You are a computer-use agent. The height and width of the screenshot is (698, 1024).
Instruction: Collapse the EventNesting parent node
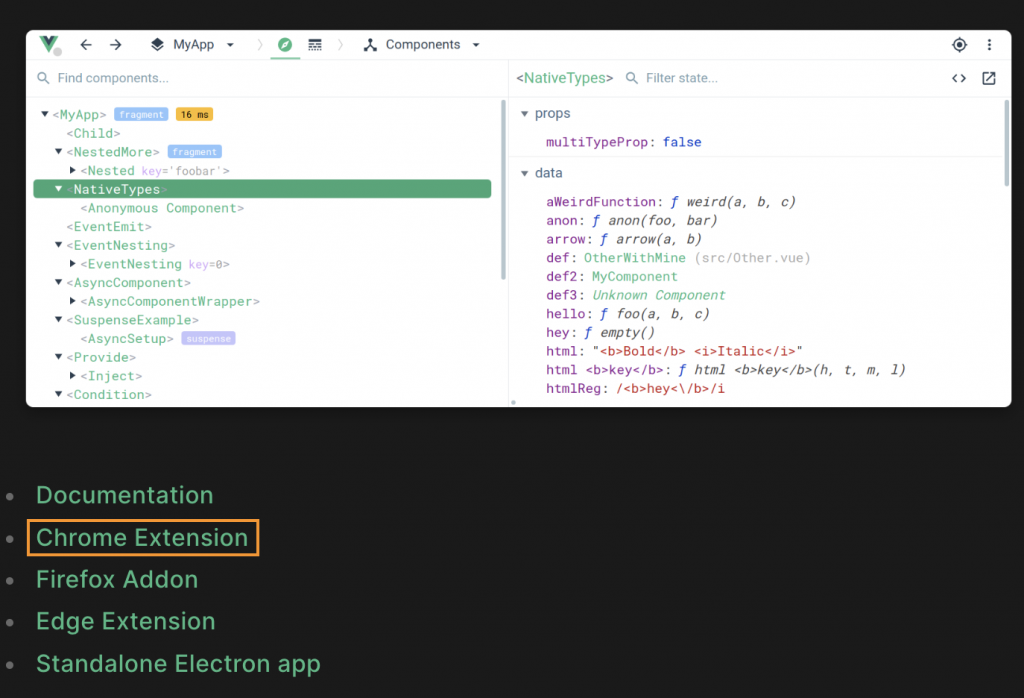pos(58,245)
